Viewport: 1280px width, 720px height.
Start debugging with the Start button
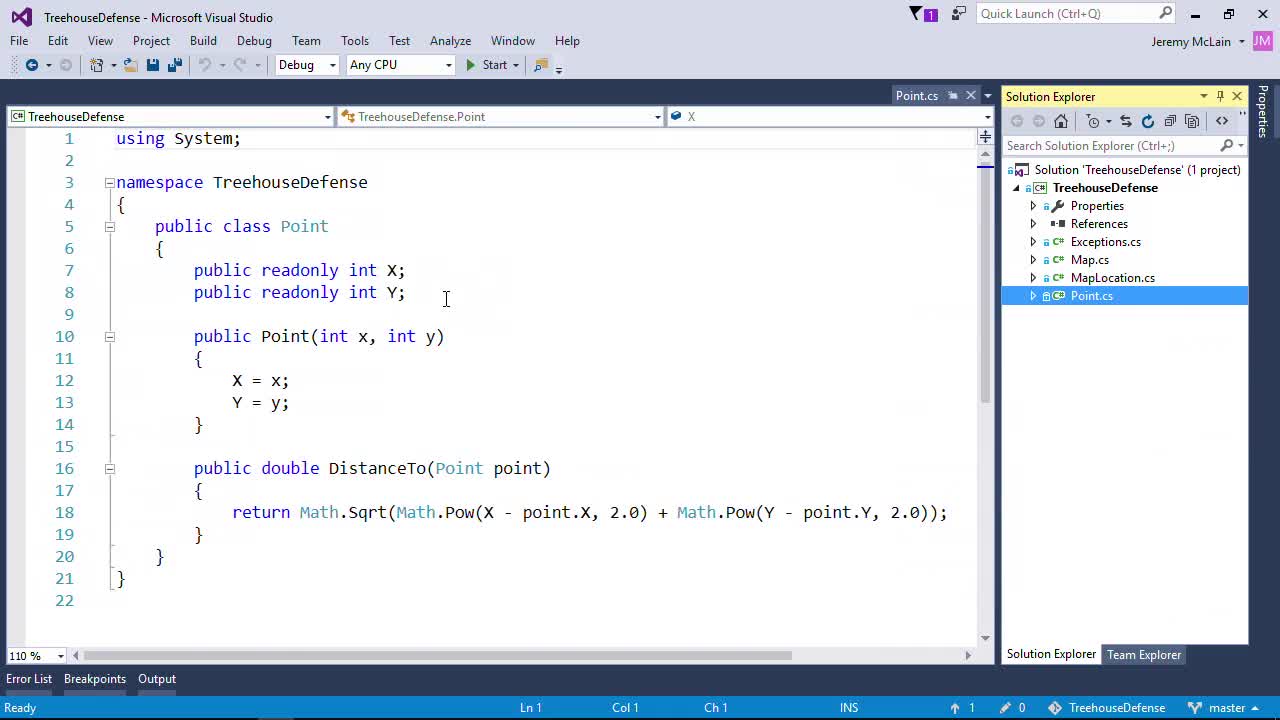pos(488,64)
